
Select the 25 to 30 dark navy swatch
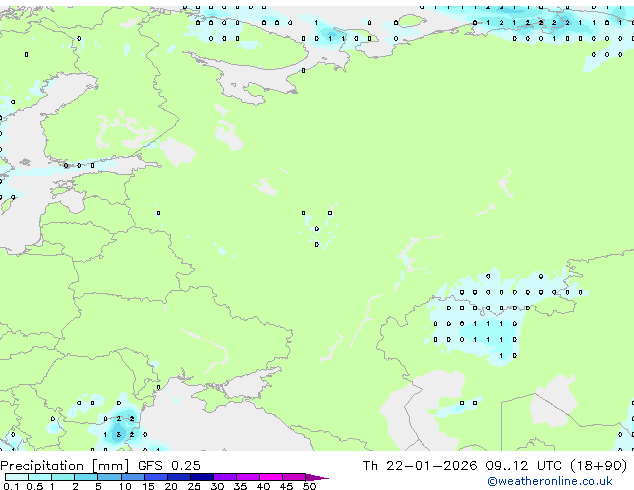point(202,477)
